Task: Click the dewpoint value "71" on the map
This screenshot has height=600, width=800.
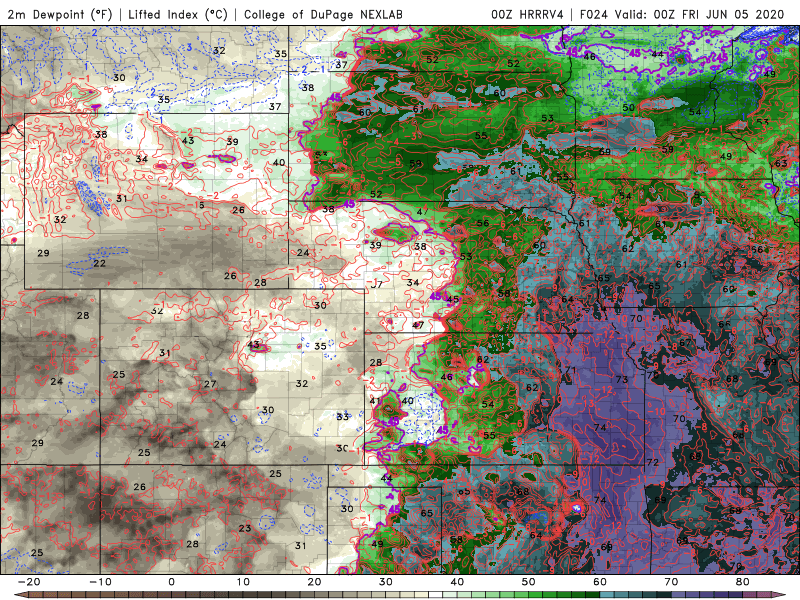Action: 570,370
